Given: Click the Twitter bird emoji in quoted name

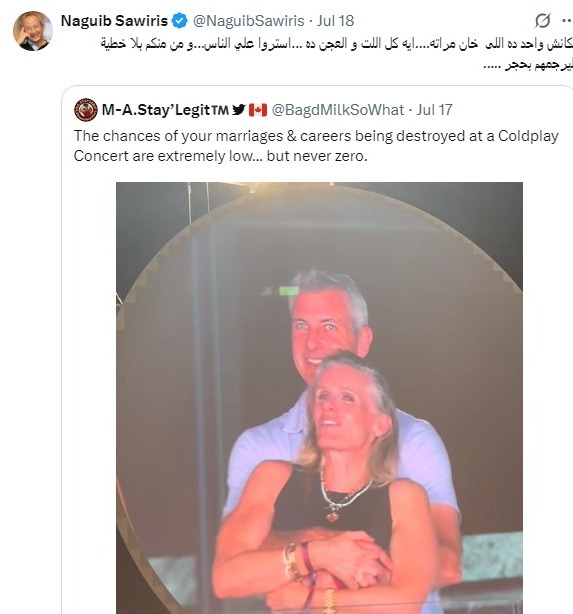Looking at the screenshot, I should (x=238, y=110).
